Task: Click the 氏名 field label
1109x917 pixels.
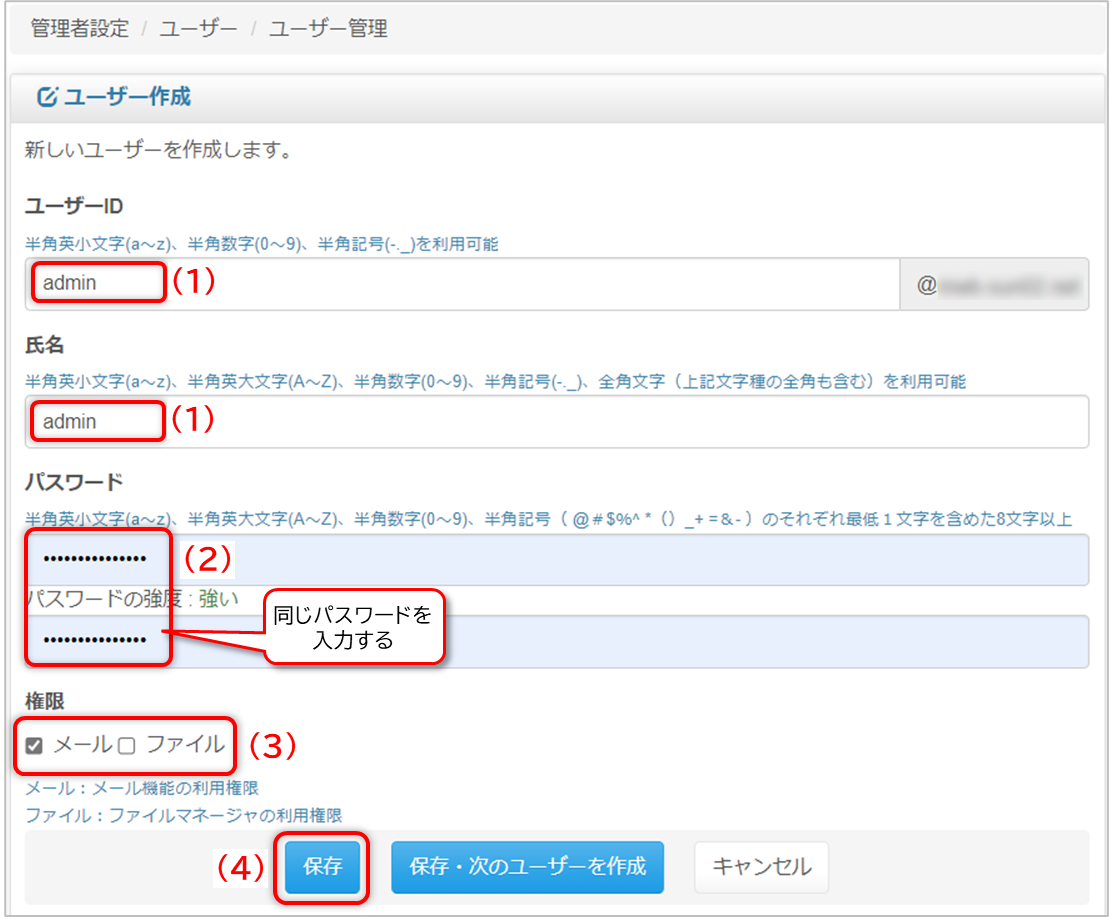Action: click(44, 345)
